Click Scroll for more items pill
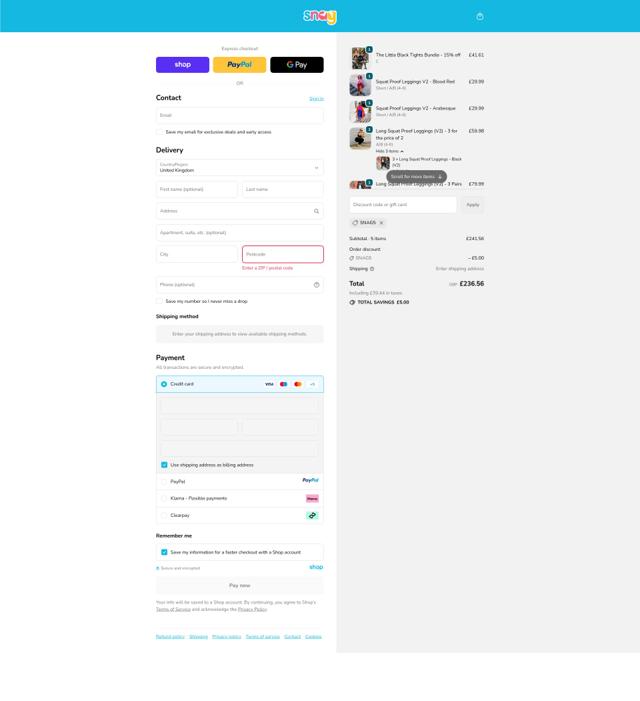Screen dimensions: 640x701 (416, 177)
